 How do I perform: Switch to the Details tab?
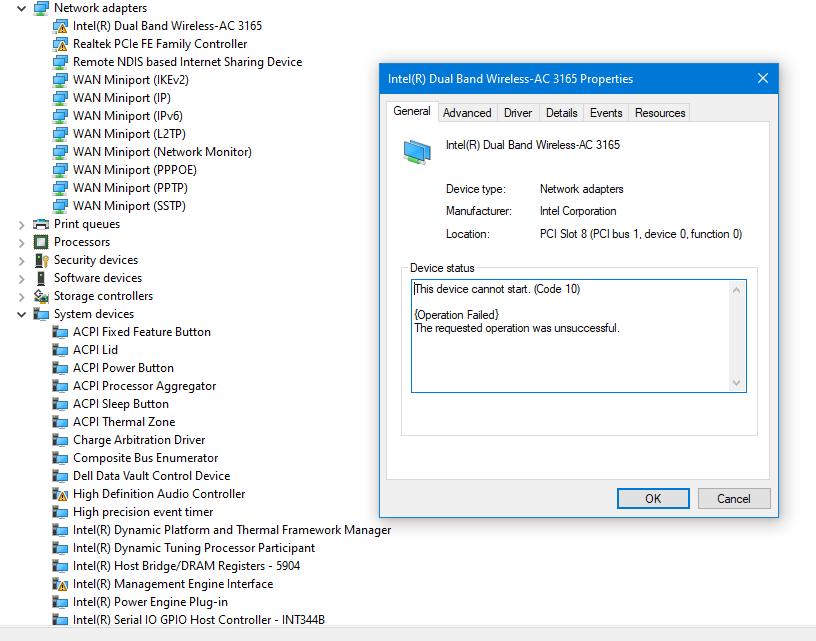[562, 113]
